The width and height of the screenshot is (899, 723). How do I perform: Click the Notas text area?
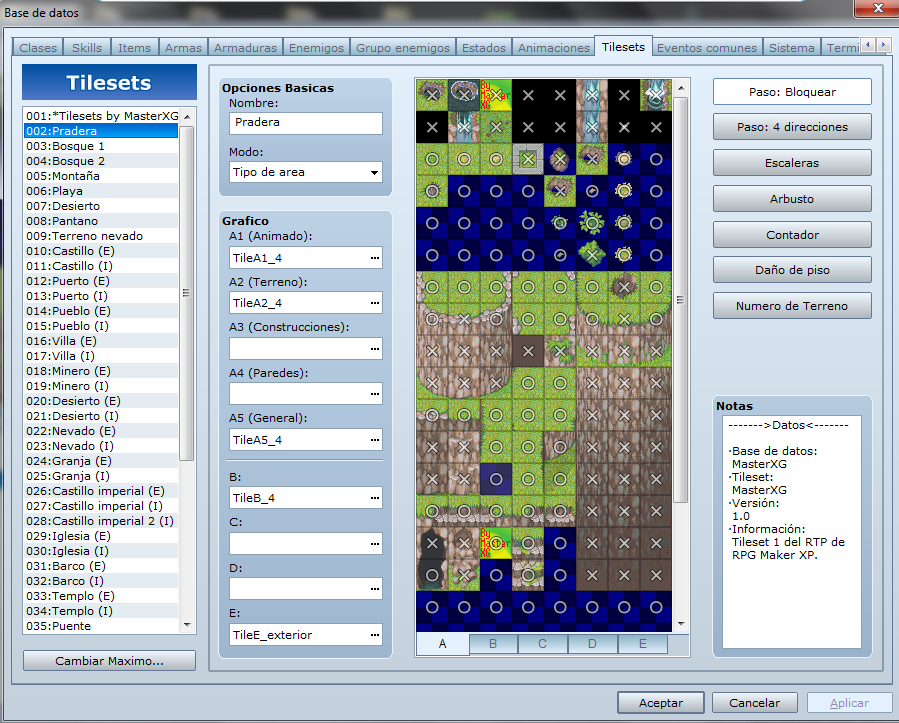click(x=792, y=531)
